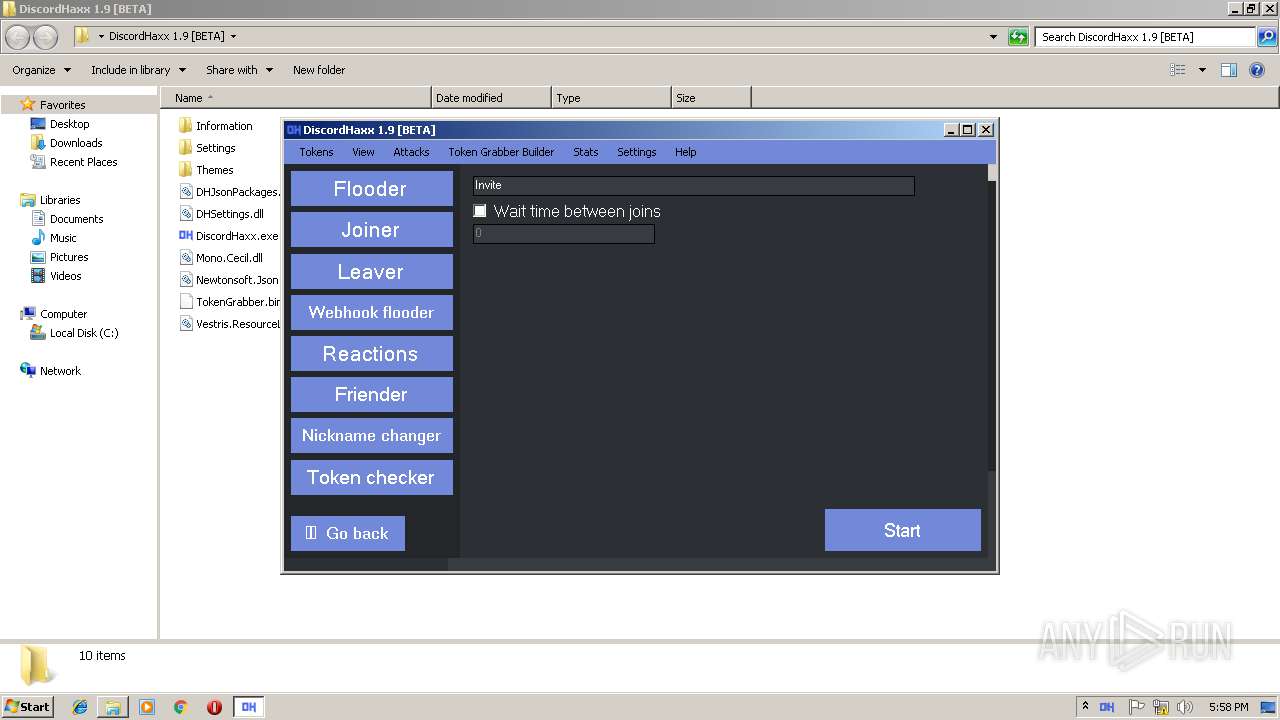The height and width of the screenshot is (720, 1280).
Task: Click the refresh button next to address bar
Action: pyautogui.click(x=1018, y=37)
